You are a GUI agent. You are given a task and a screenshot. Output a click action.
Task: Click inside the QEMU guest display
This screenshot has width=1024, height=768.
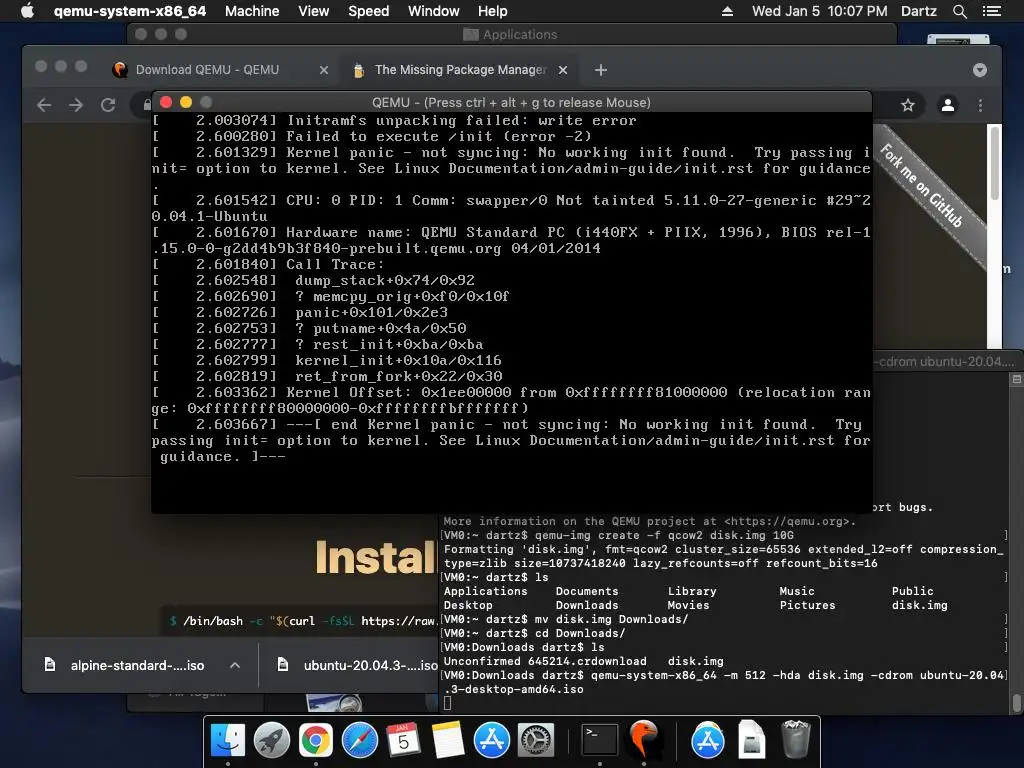click(x=511, y=312)
